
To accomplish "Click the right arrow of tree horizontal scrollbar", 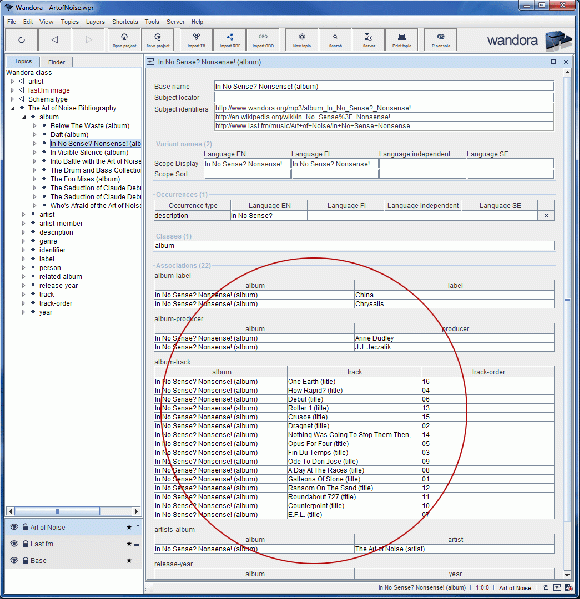I will pyautogui.click(x=136, y=511).
